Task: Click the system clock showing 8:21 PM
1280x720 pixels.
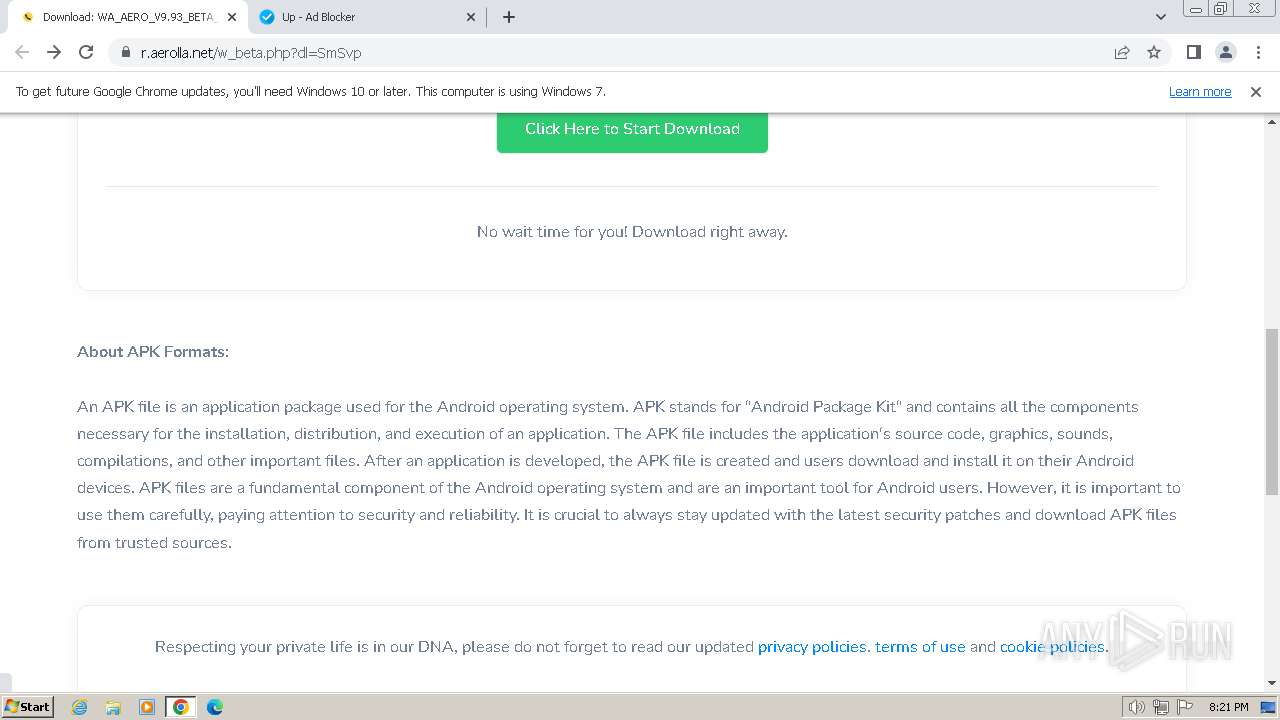Action: click(x=1228, y=707)
